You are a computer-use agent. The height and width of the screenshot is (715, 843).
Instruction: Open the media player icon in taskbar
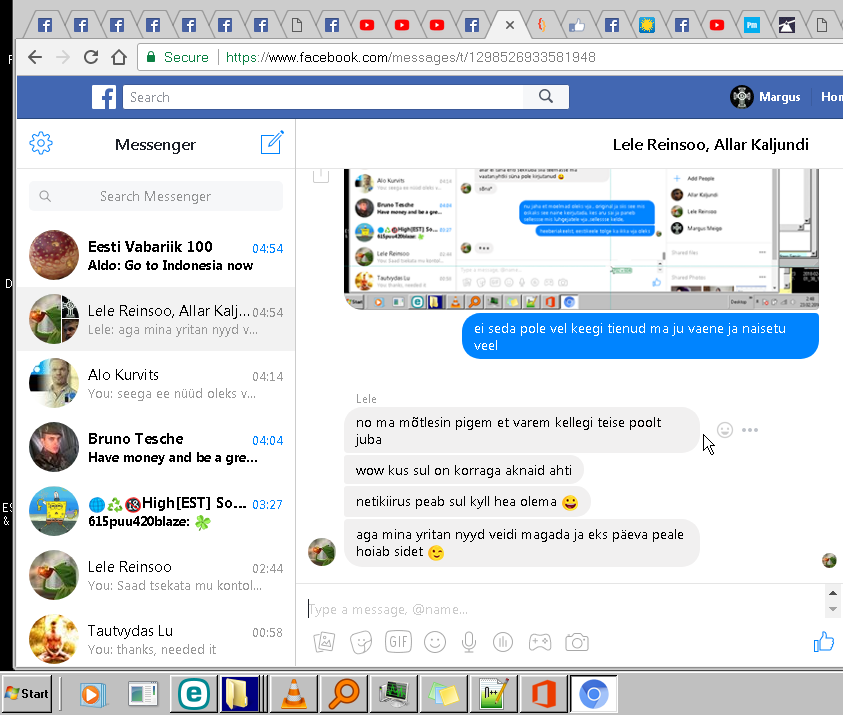point(94,694)
